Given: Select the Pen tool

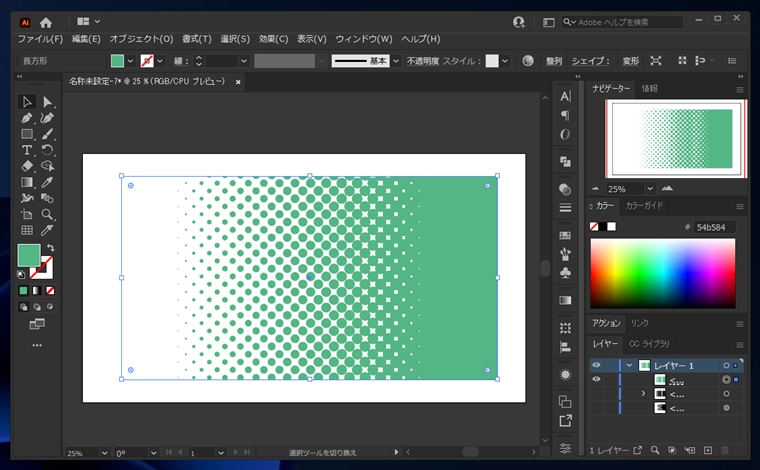Looking at the screenshot, I should point(27,118).
